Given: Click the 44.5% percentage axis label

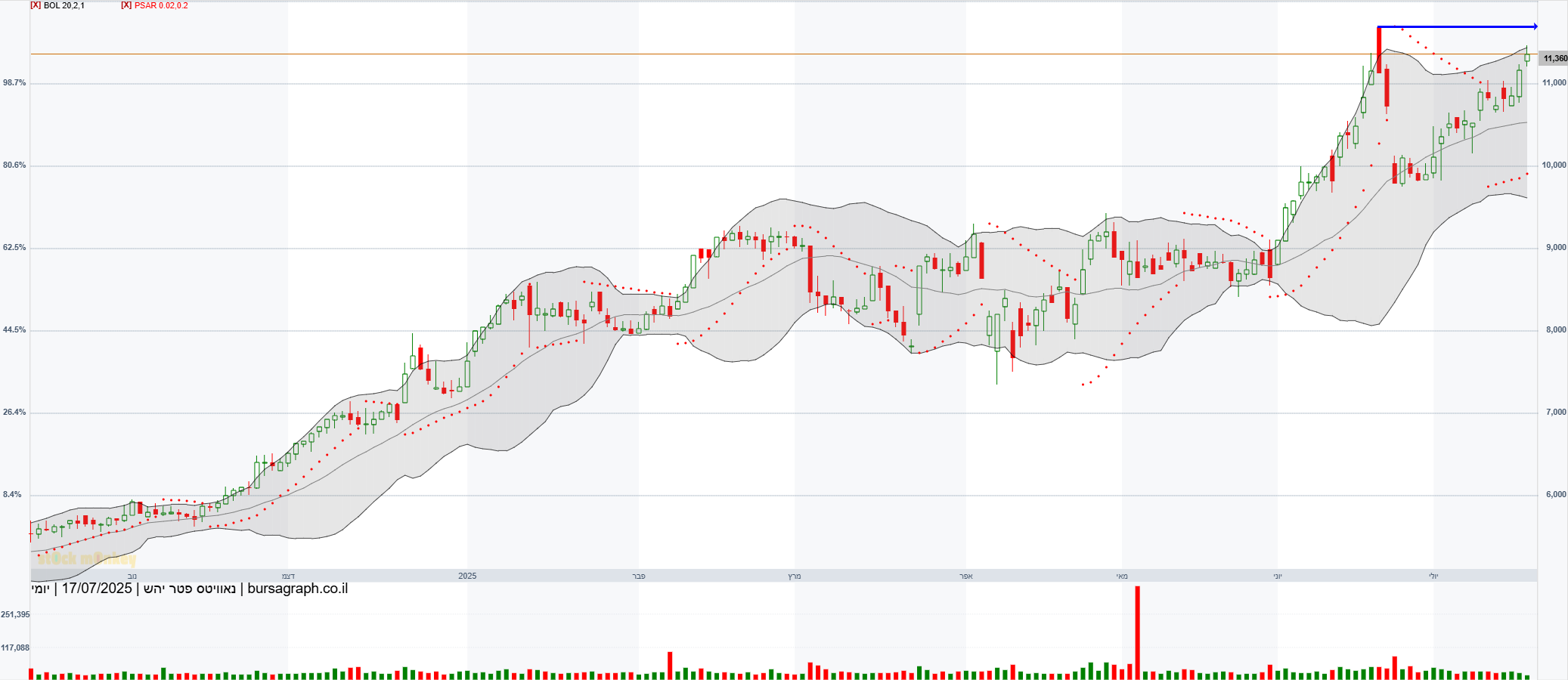Looking at the screenshot, I should click(14, 329).
